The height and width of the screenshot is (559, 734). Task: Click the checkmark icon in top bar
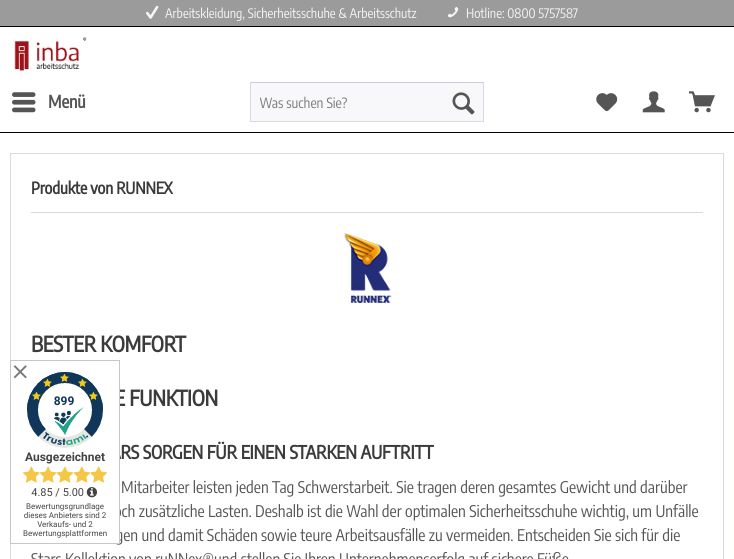[152, 13]
